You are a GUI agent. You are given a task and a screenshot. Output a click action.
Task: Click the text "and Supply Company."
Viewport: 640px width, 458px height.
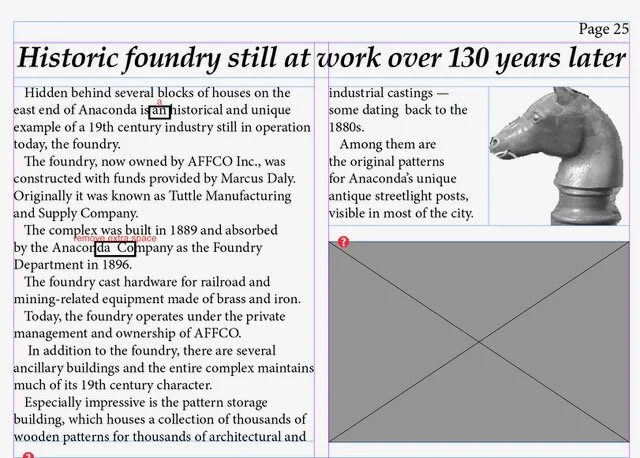(76, 213)
